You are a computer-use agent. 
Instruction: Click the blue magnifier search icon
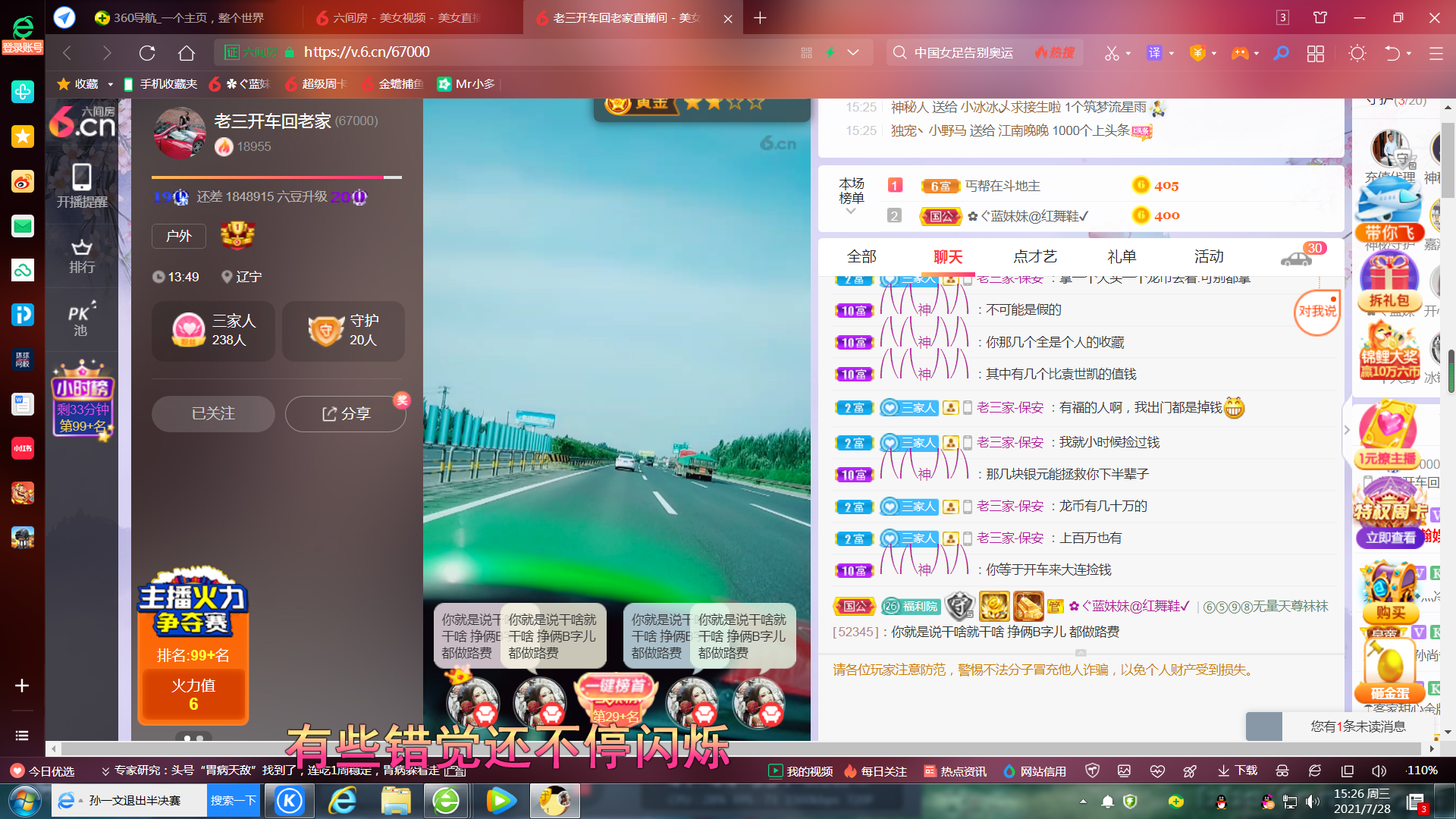1281,53
